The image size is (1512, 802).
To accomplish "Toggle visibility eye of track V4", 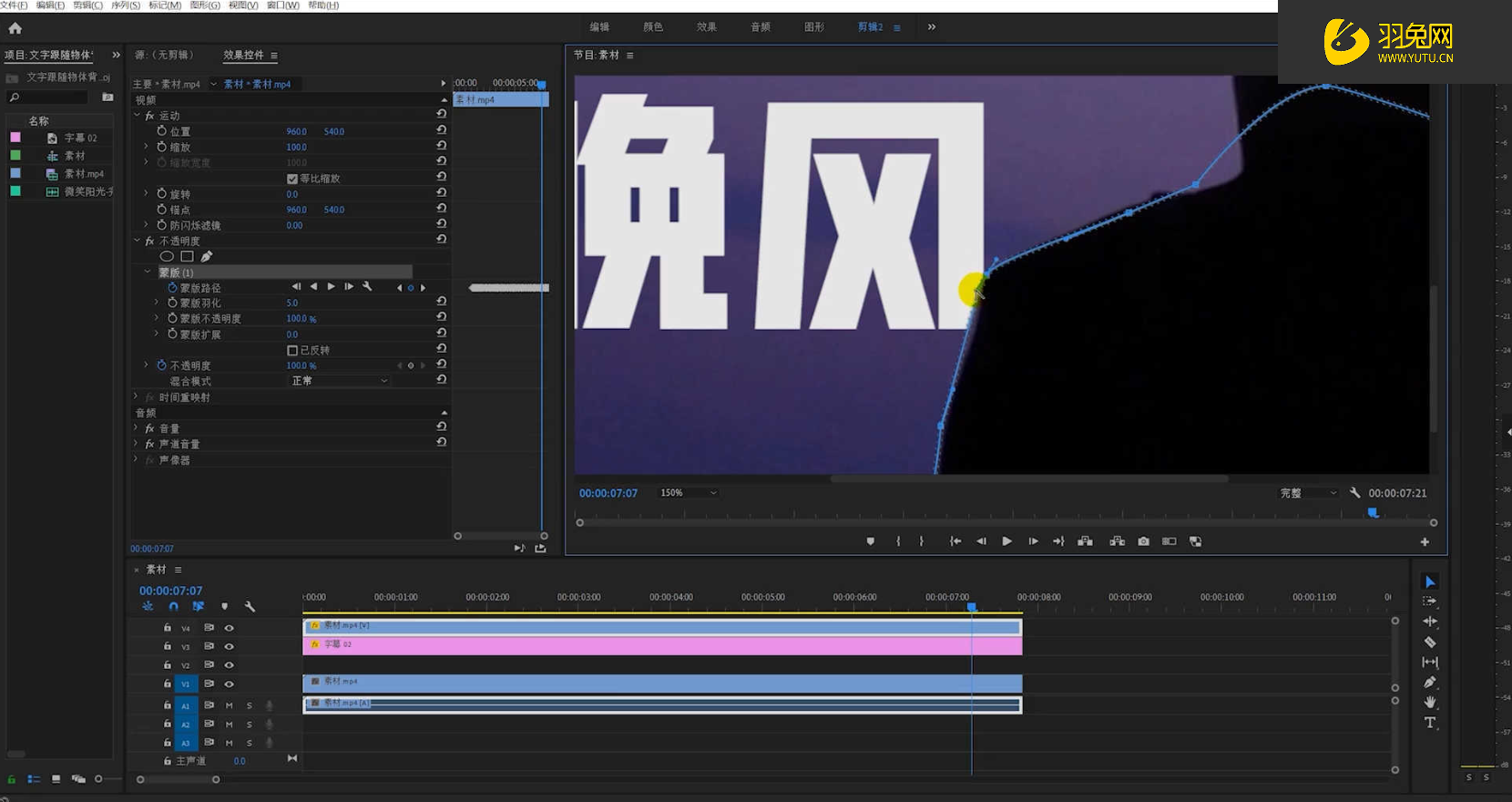I will coord(230,628).
